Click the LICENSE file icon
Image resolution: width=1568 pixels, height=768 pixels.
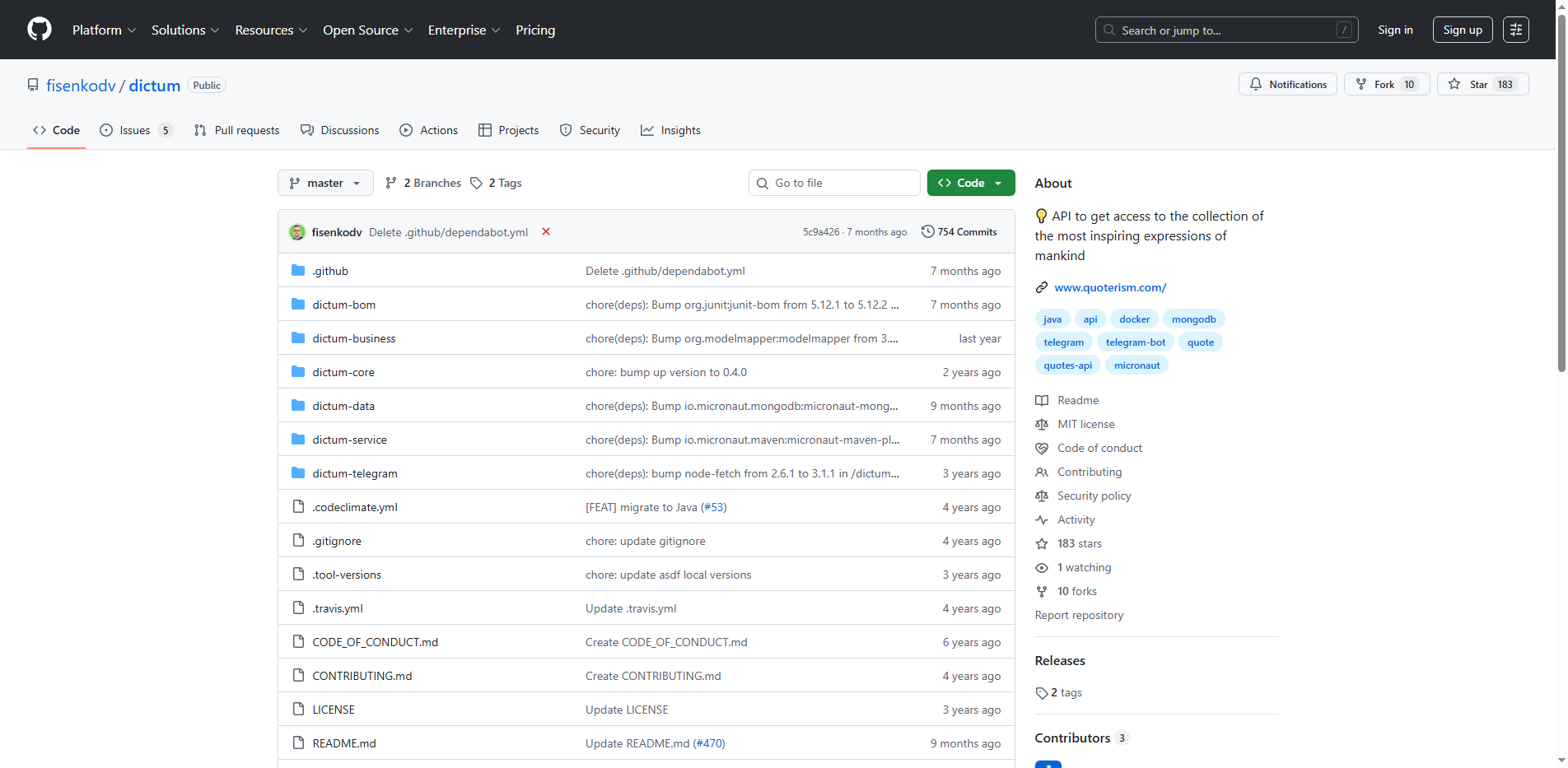point(298,710)
